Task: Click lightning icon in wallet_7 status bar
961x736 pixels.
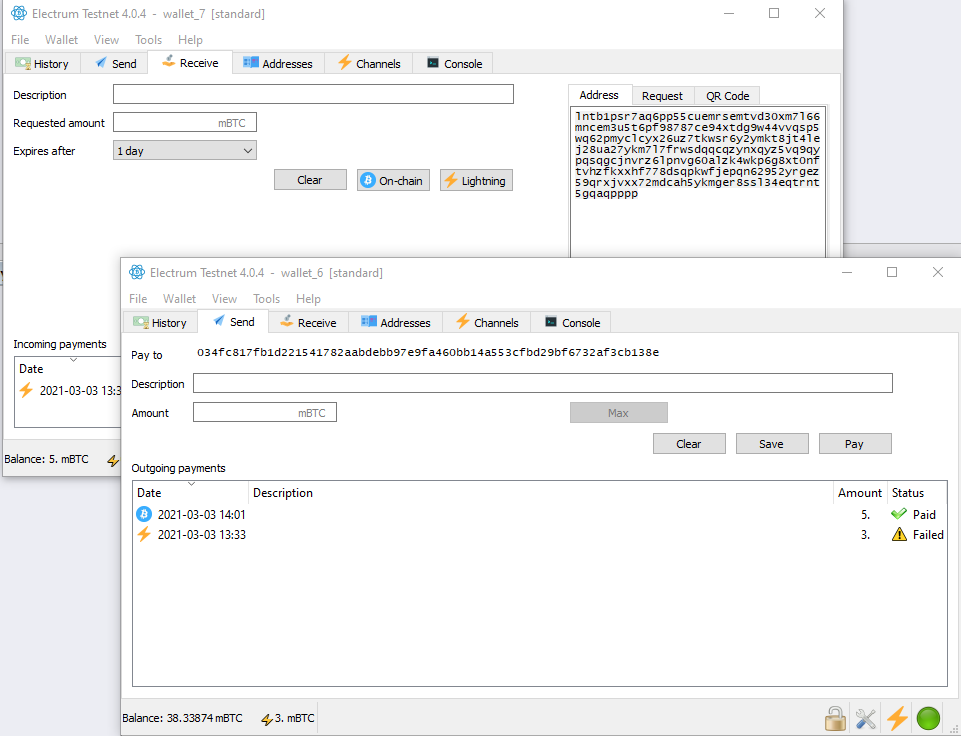Action: coord(113,460)
